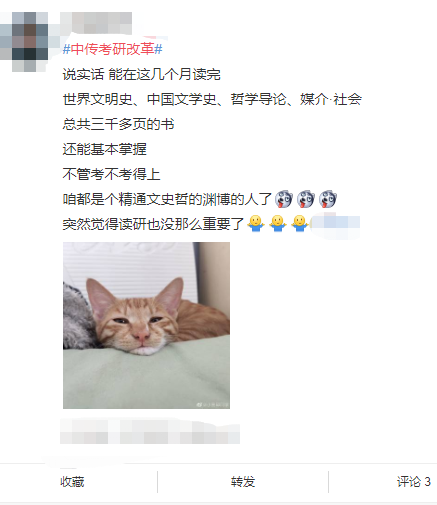Click the text line 总共三千多页的书
Viewport: 437px width, 505px height.
click(x=118, y=124)
